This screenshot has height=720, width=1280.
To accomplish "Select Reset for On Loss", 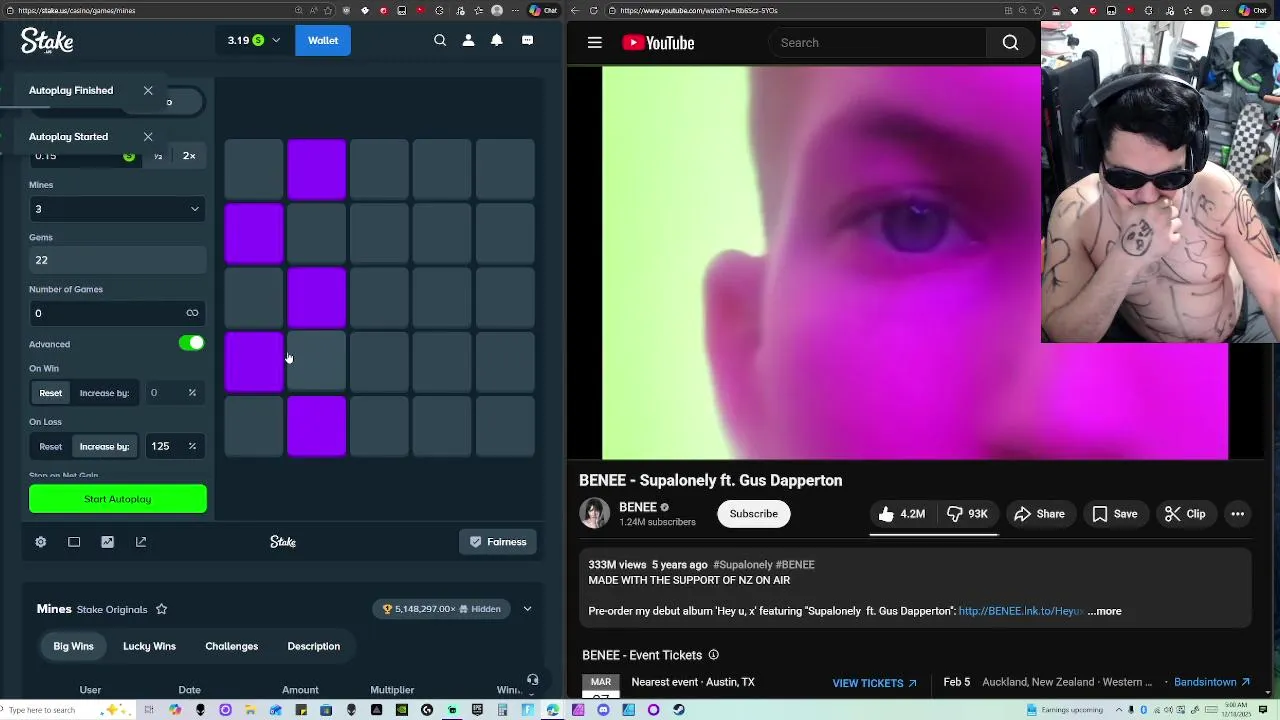I will [50, 446].
